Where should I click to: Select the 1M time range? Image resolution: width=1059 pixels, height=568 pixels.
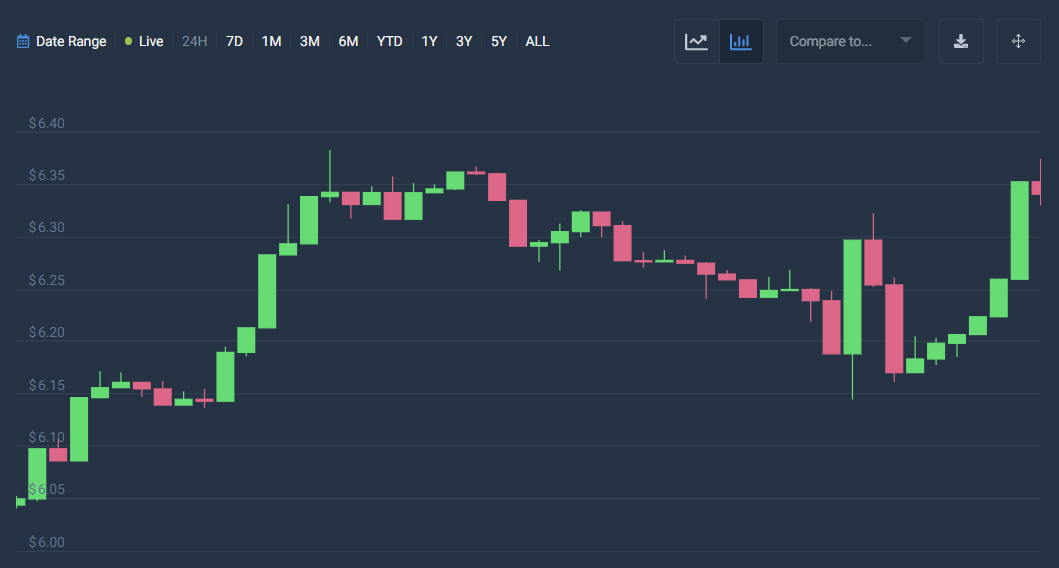click(271, 41)
